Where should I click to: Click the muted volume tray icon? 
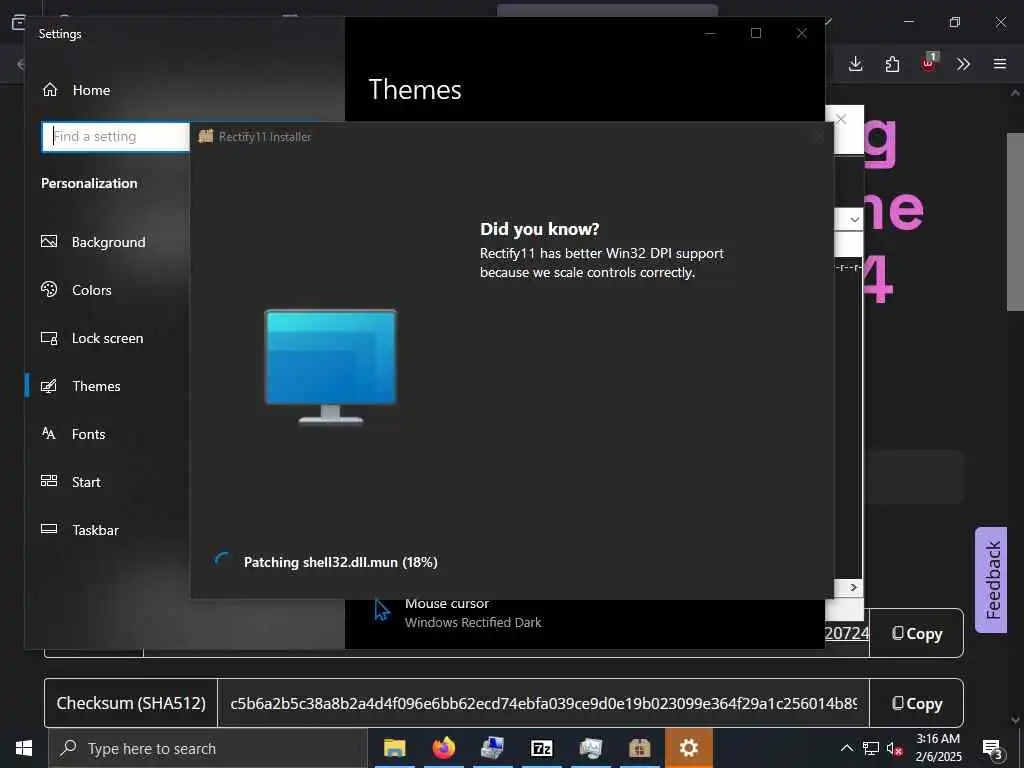[x=894, y=749]
